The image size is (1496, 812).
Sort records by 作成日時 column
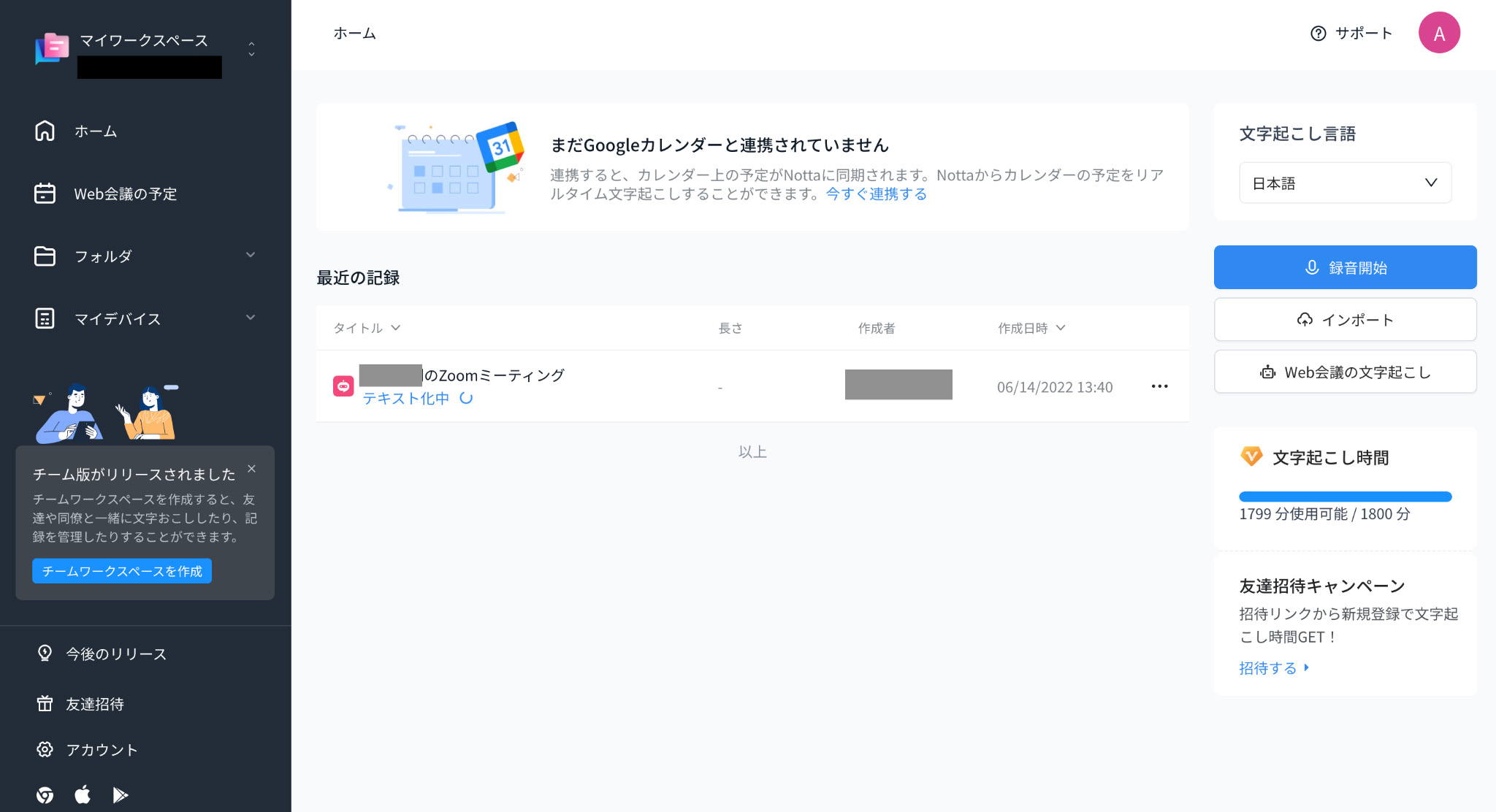click(x=1031, y=328)
